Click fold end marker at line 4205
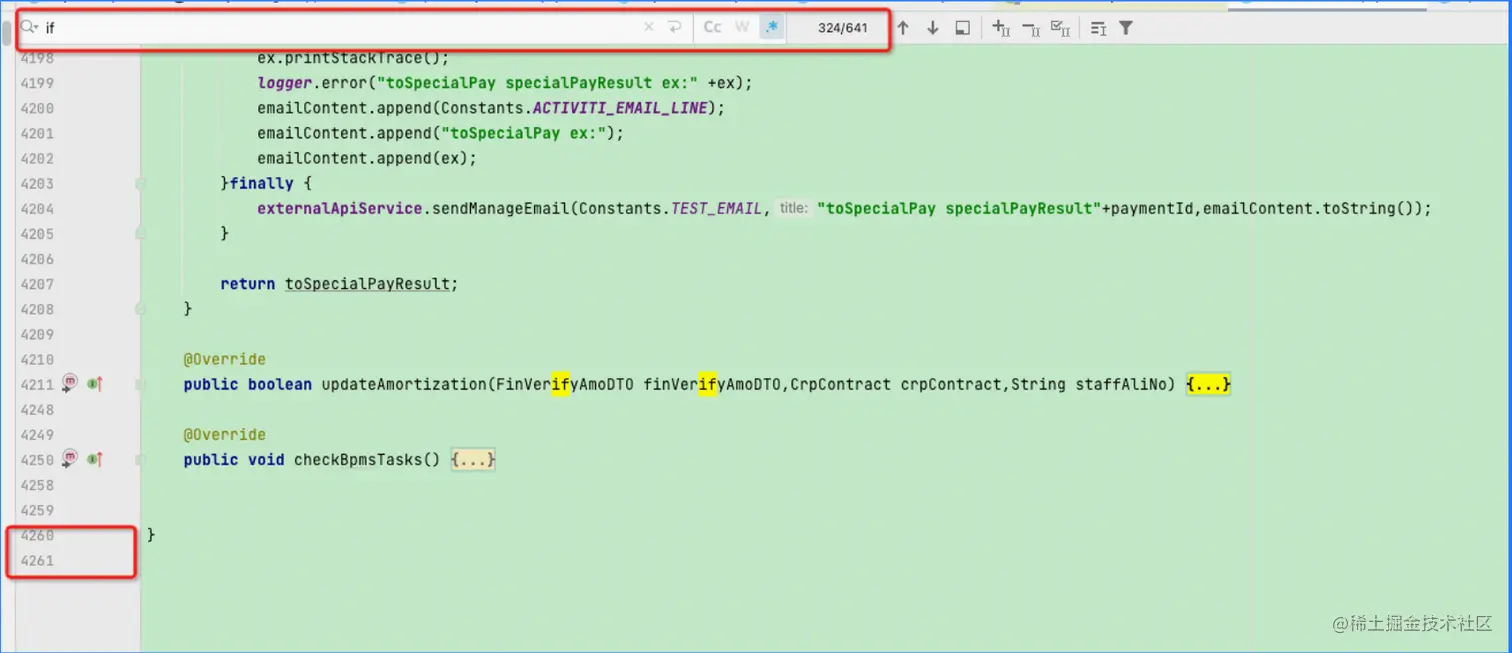Image resolution: width=1512 pixels, height=653 pixels. 140,233
